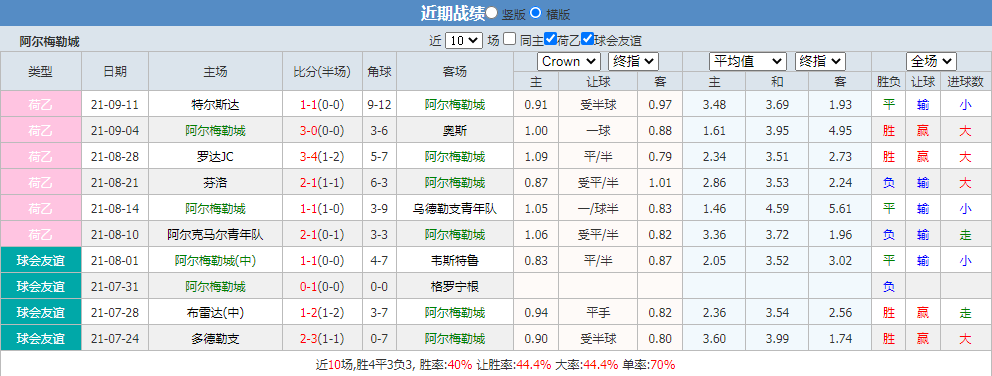The image size is (992, 376).
Task: Uncheck the 球会友谊 checkbox
Action: (587, 39)
